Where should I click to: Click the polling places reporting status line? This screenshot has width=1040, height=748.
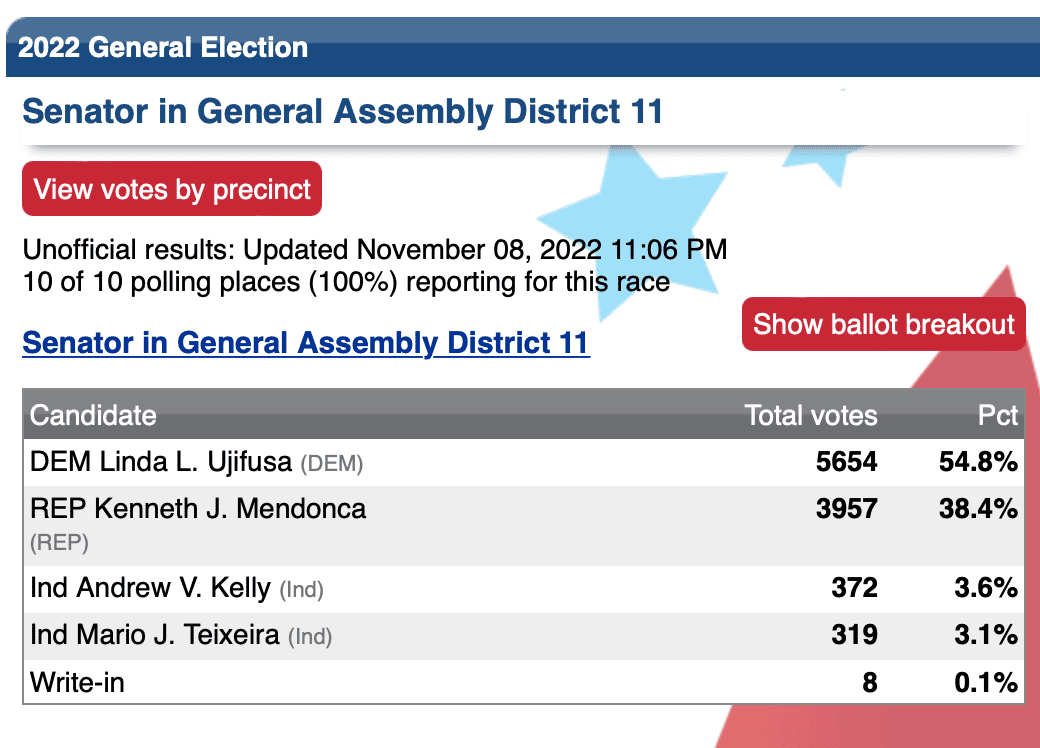click(x=346, y=282)
